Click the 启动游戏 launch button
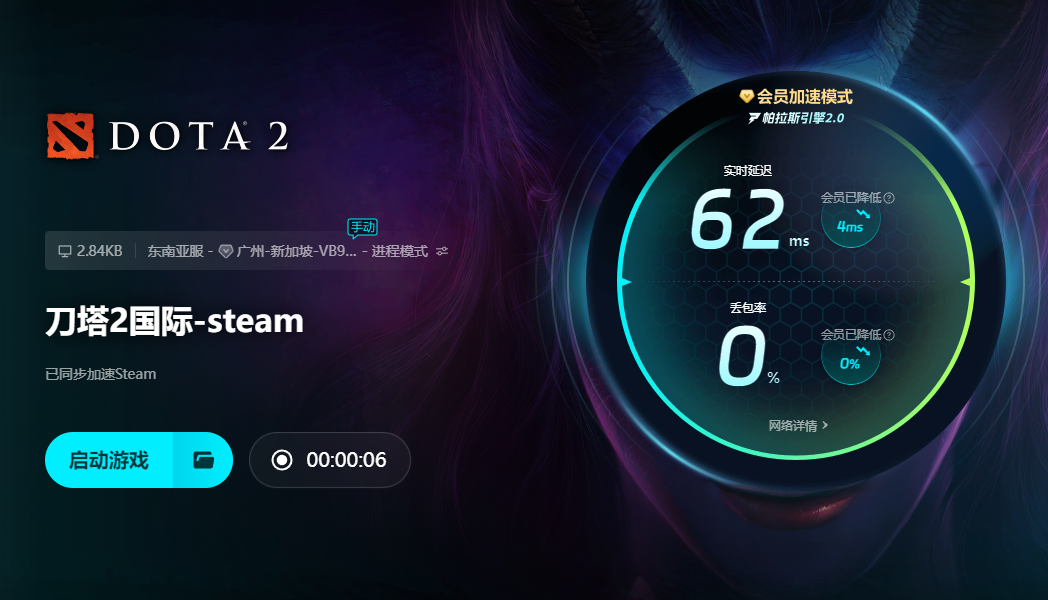 click(110, 460)
